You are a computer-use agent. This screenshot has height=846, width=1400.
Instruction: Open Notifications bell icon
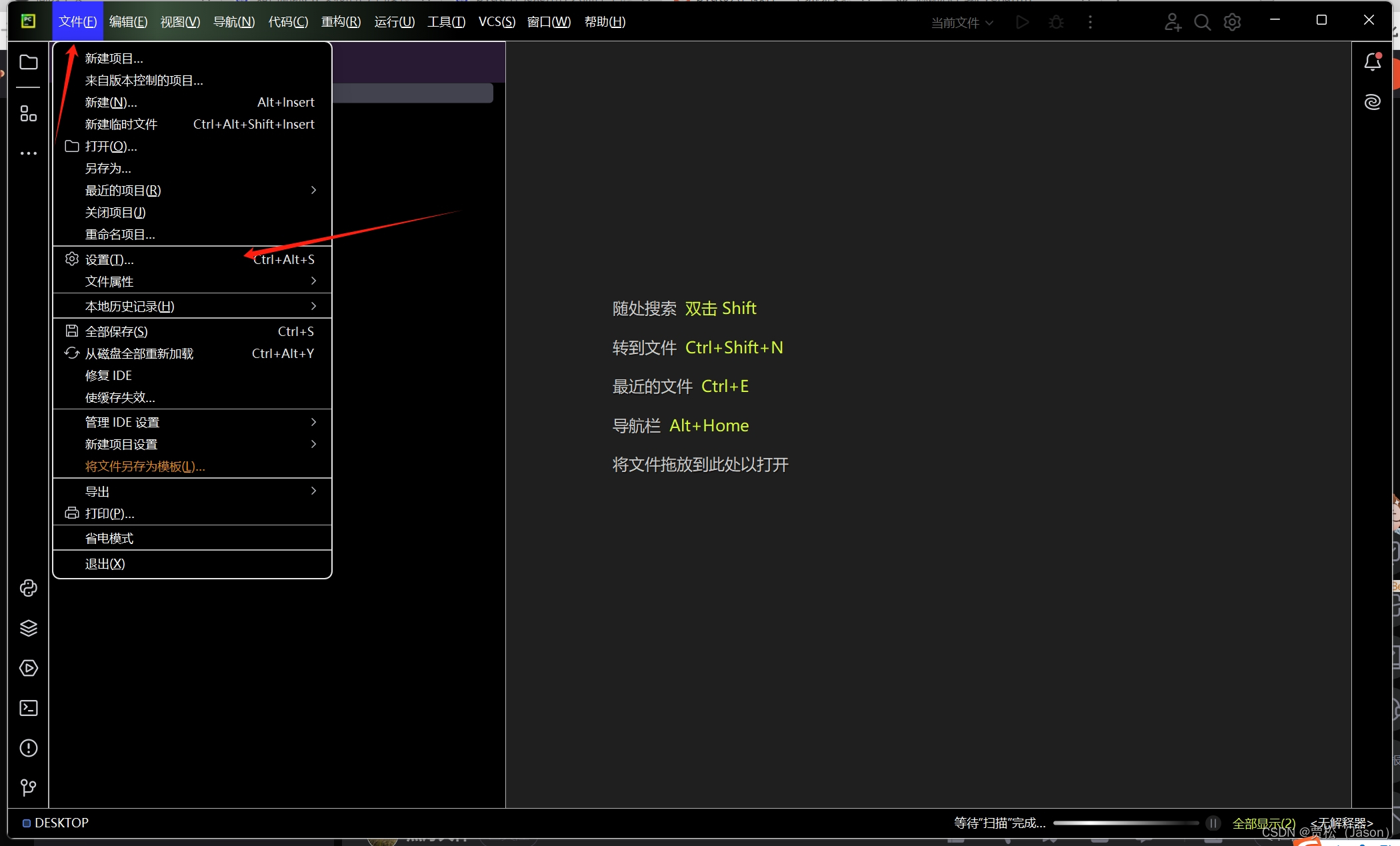[1372, 63]
